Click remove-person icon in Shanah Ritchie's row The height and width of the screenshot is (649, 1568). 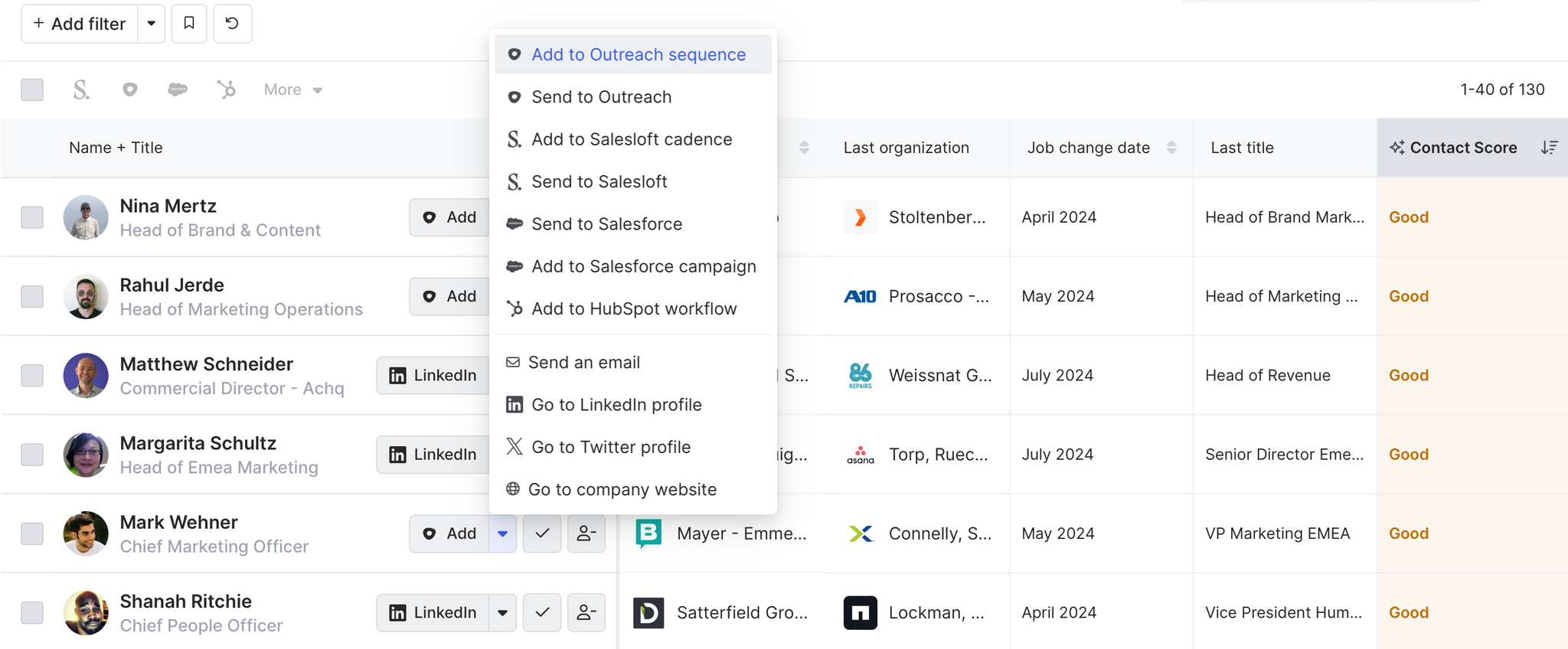coord(586,612)
